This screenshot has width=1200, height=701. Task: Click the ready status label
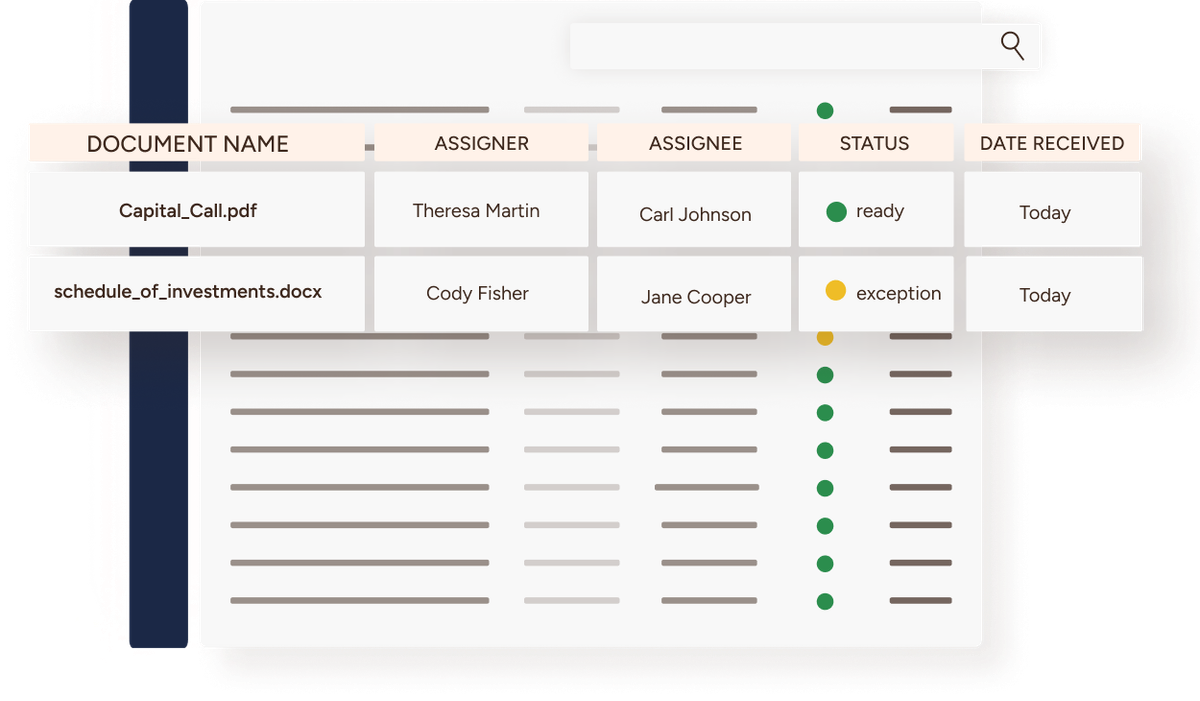[x=880, y=212]
